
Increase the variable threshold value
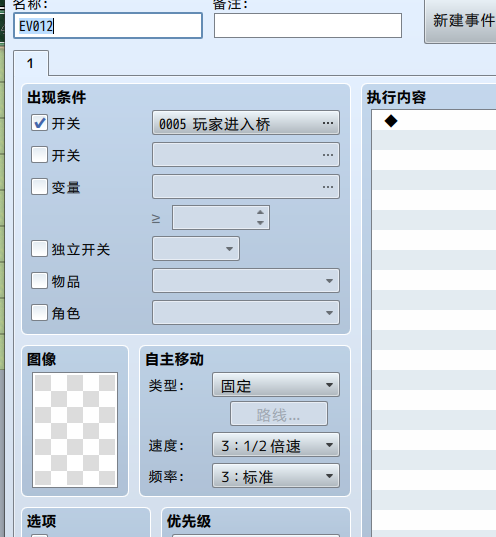(260, 212)
